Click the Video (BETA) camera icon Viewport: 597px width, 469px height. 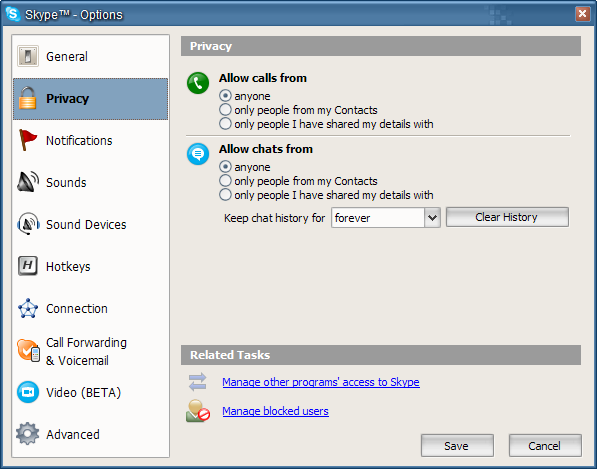click(x=28, y=392)
